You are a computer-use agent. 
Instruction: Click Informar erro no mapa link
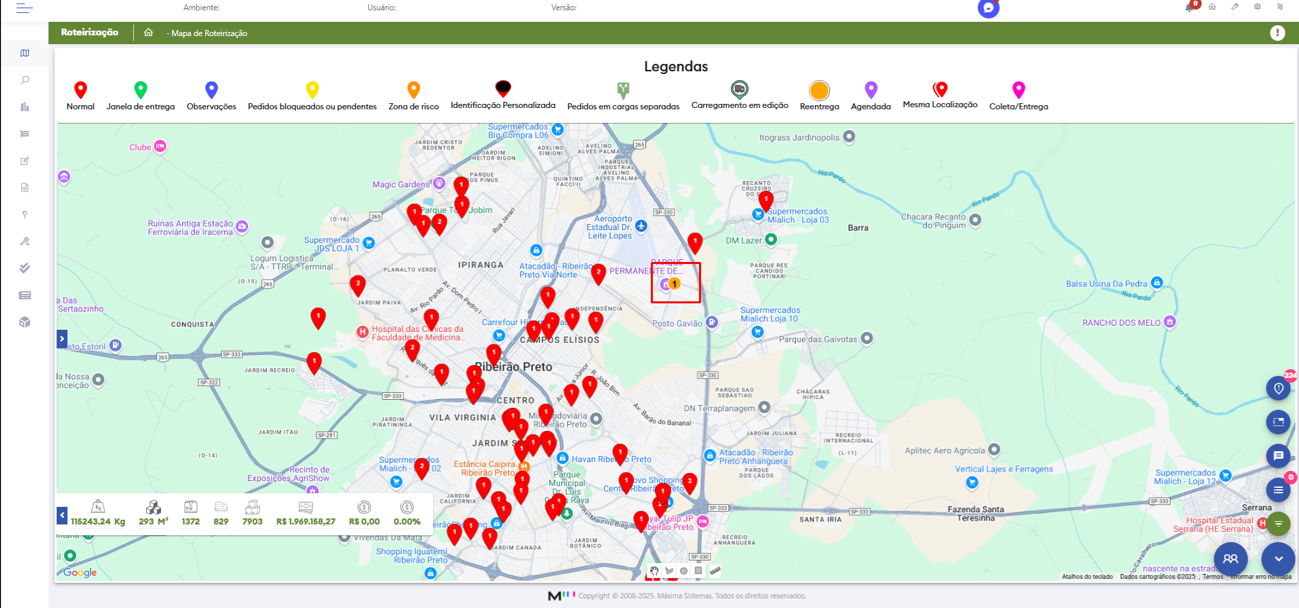(1260, 577)
